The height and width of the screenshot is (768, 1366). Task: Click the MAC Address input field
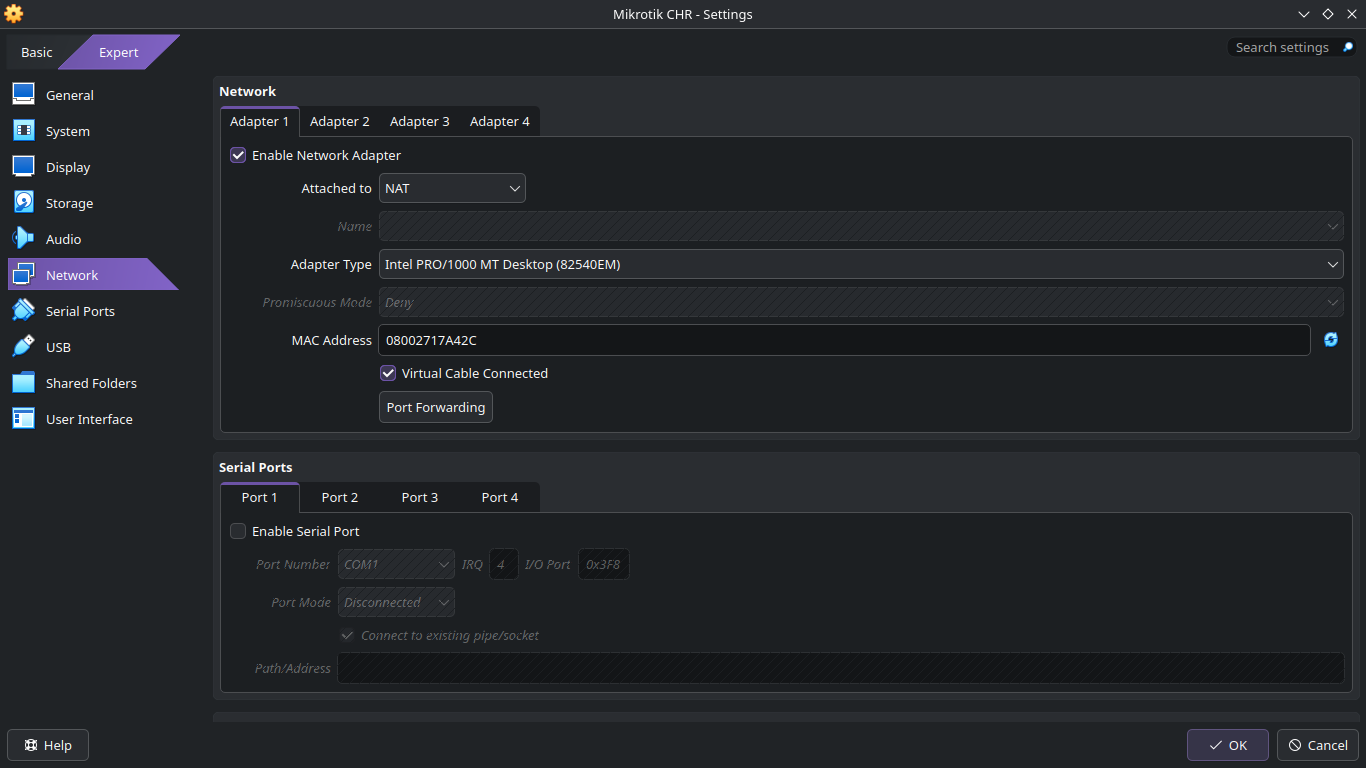coord(844,340)
